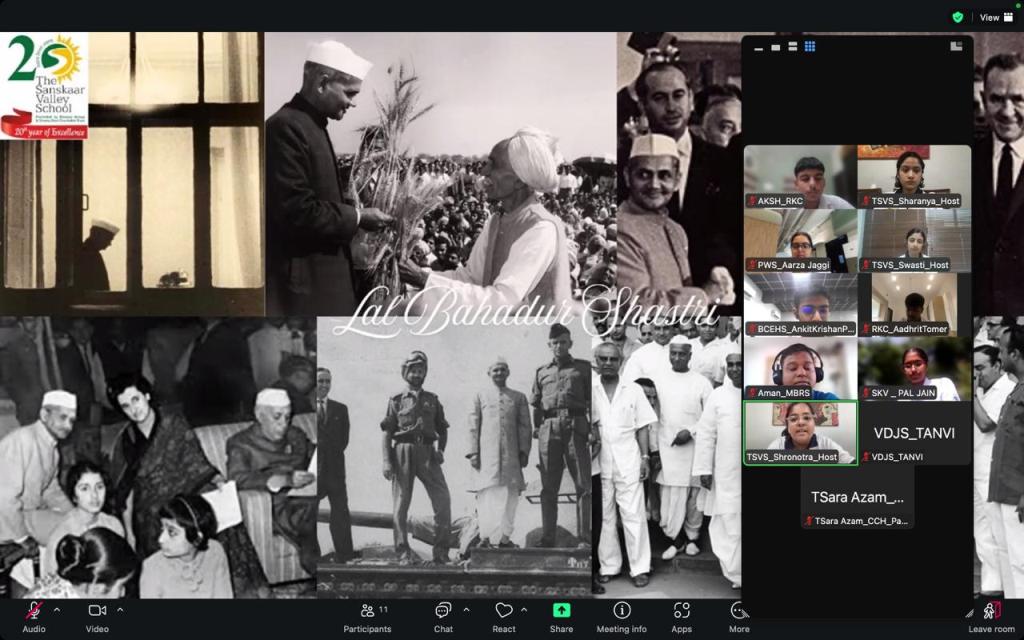1024x640 pixels.
Task: Hide thumbnail video strip with minimize bar
Action: [759, 47]
